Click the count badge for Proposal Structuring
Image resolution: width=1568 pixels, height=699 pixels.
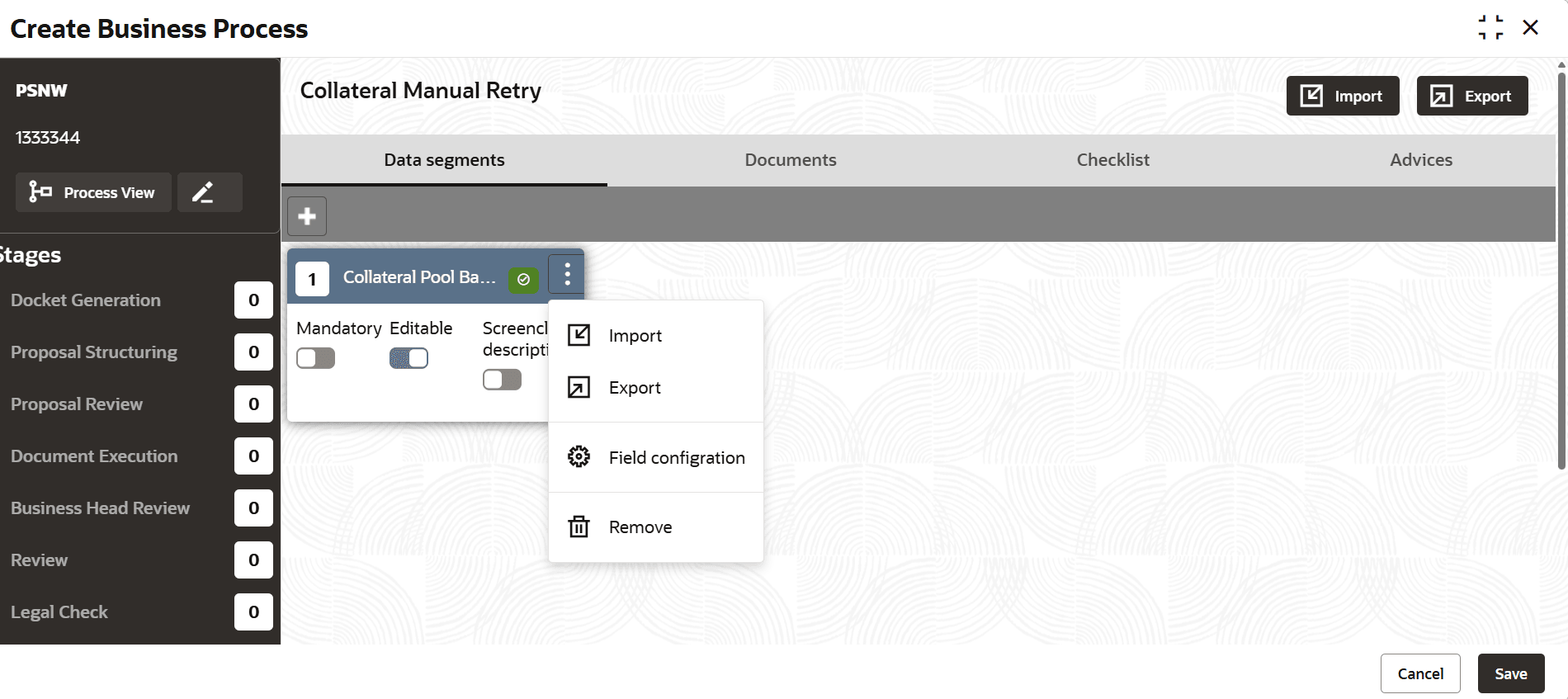[x=253, y=352]
